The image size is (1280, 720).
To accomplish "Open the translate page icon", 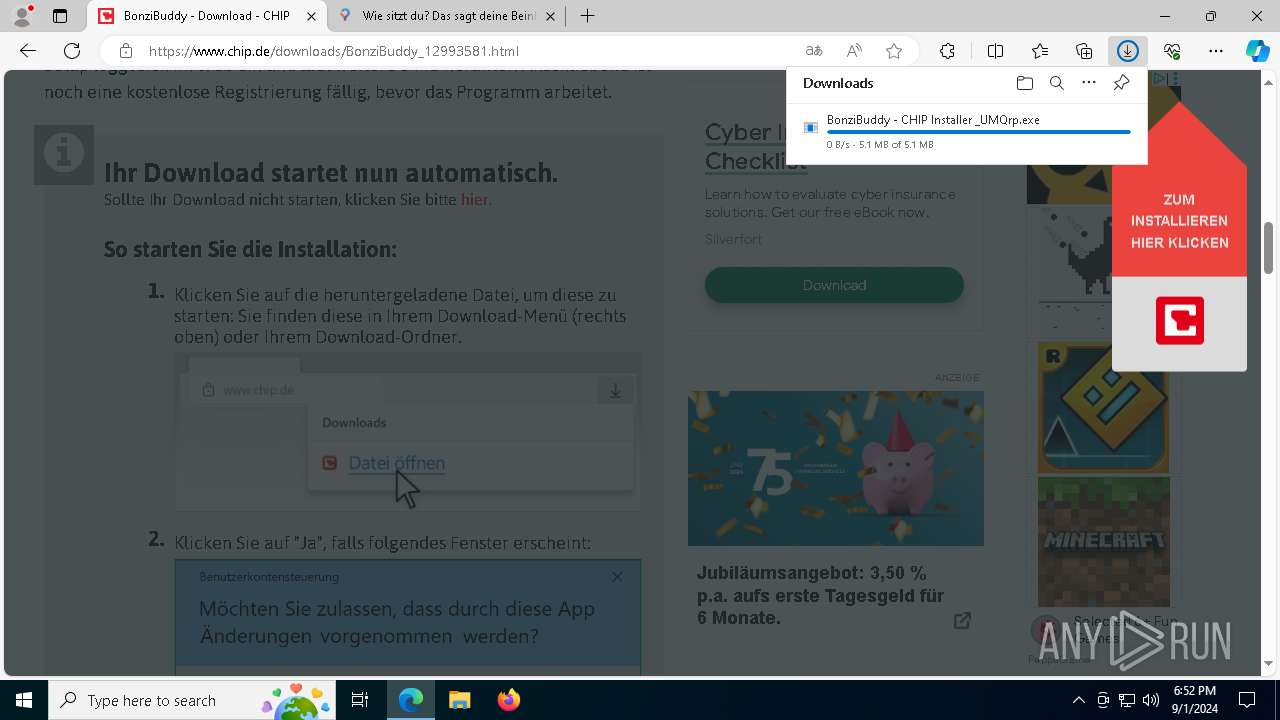I will click(814, 51).
